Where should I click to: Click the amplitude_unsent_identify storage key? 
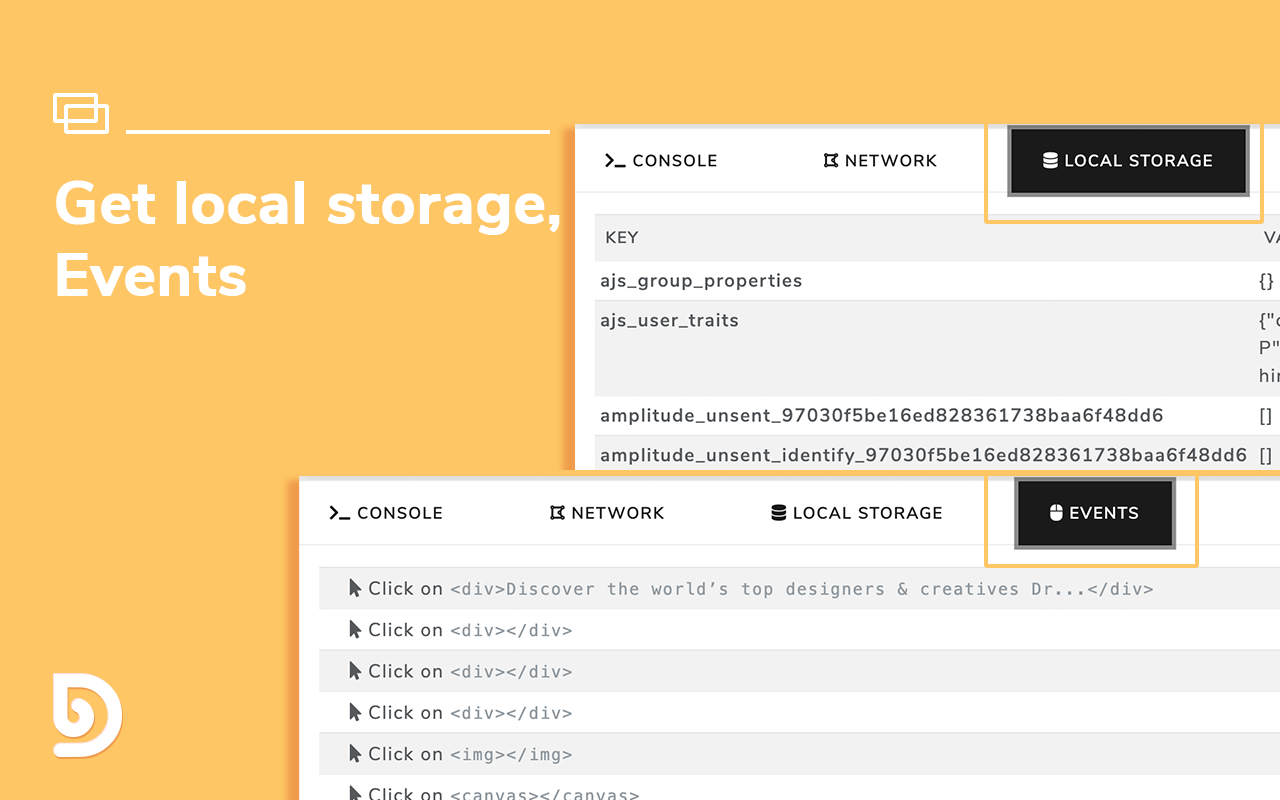click(923, 456)
